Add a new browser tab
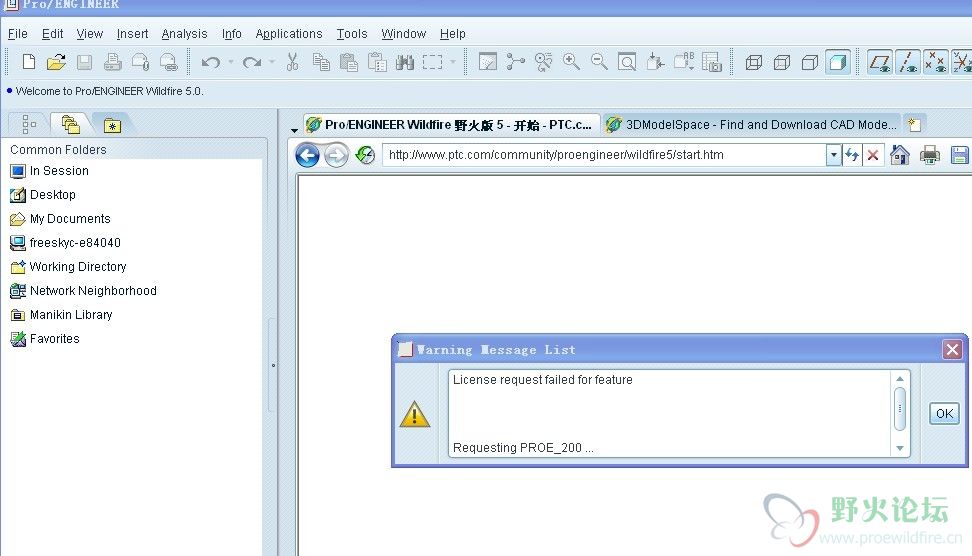972x556 pixels. tap(915, 124)
